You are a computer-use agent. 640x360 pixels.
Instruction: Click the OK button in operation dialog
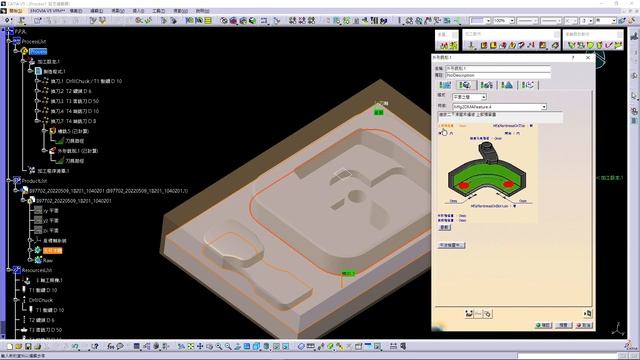click(x=544, y=325)
